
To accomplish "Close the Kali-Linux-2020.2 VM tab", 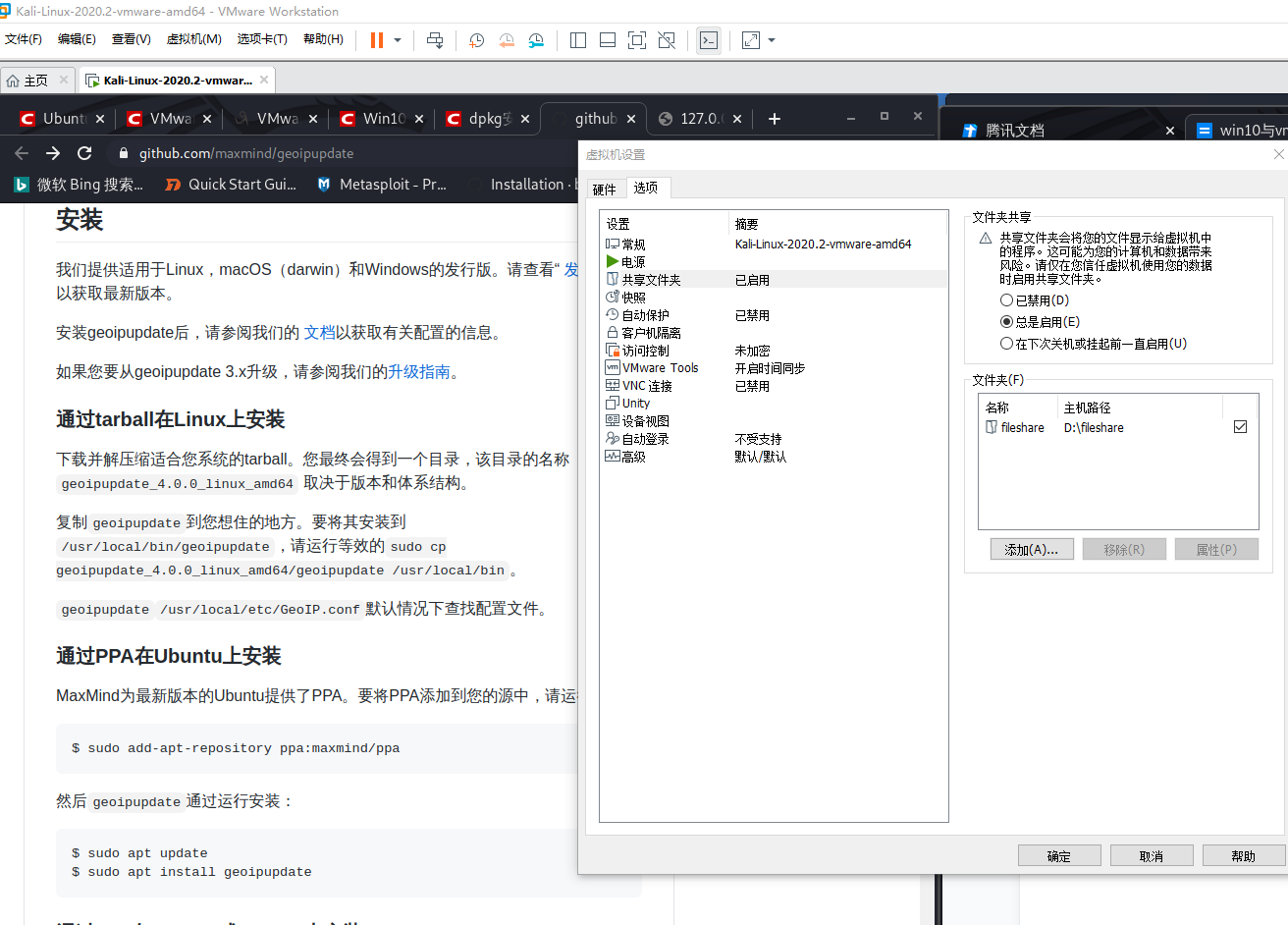I will coord(264,80).
